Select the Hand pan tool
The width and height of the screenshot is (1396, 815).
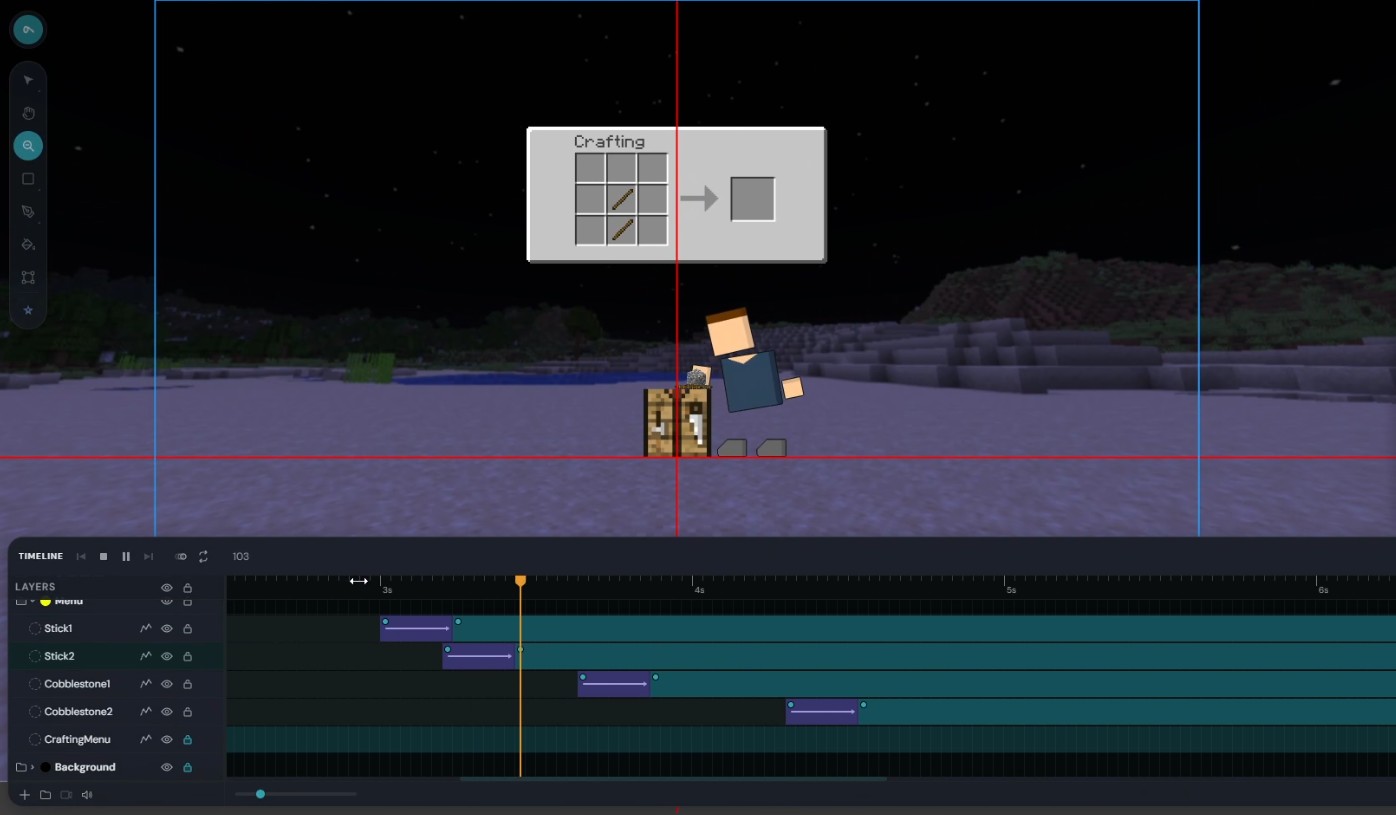pos(28,113)
